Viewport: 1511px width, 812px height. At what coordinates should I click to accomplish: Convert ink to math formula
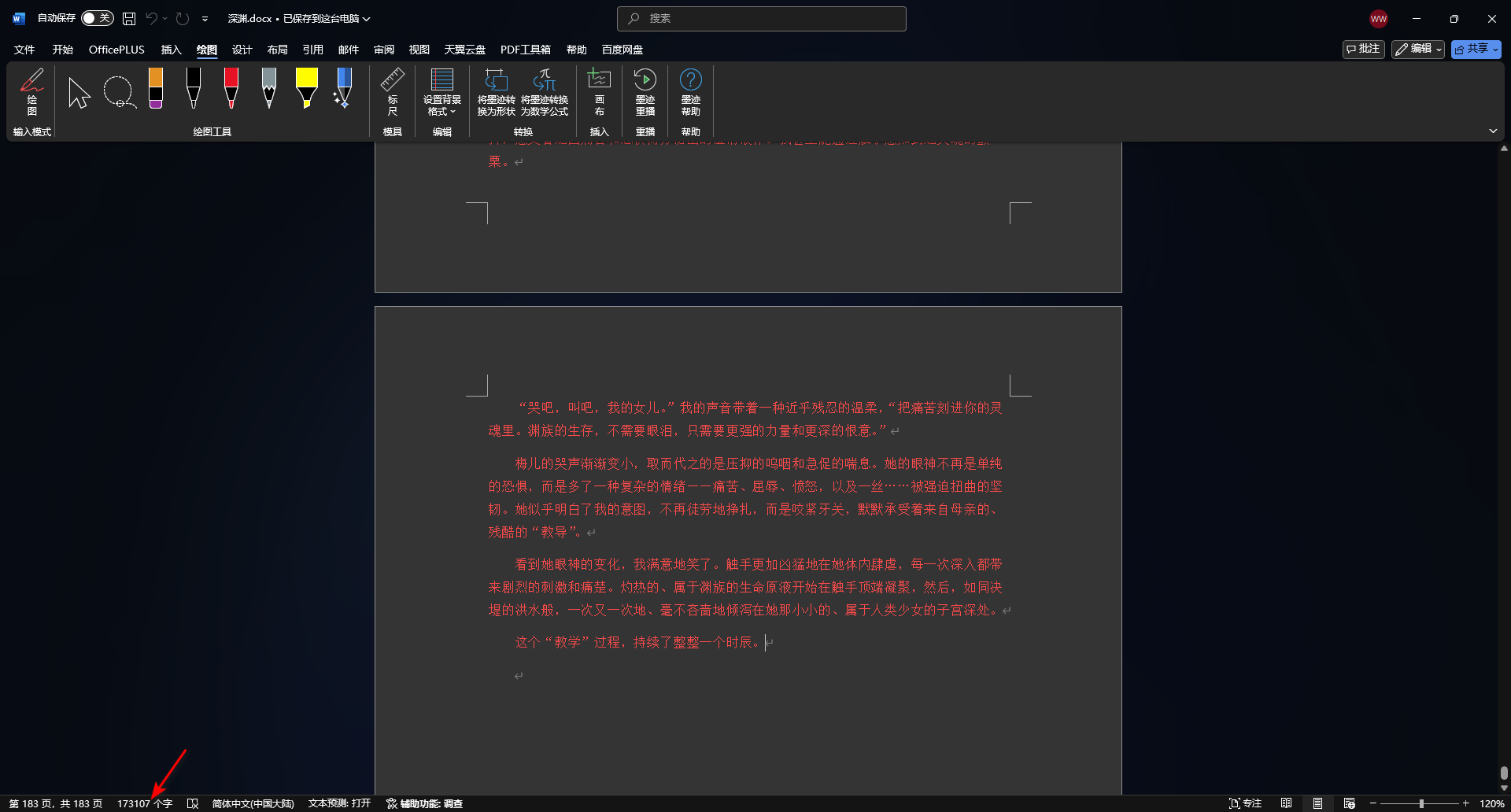coord(545,92)
